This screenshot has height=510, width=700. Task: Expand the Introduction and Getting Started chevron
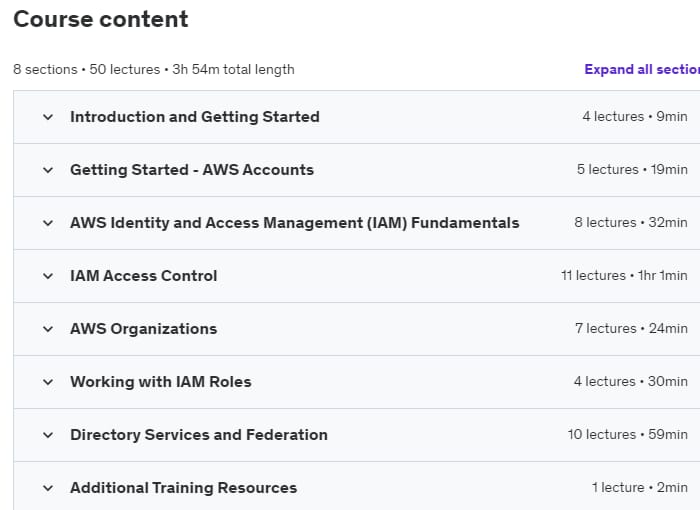(x=48, y=117)
